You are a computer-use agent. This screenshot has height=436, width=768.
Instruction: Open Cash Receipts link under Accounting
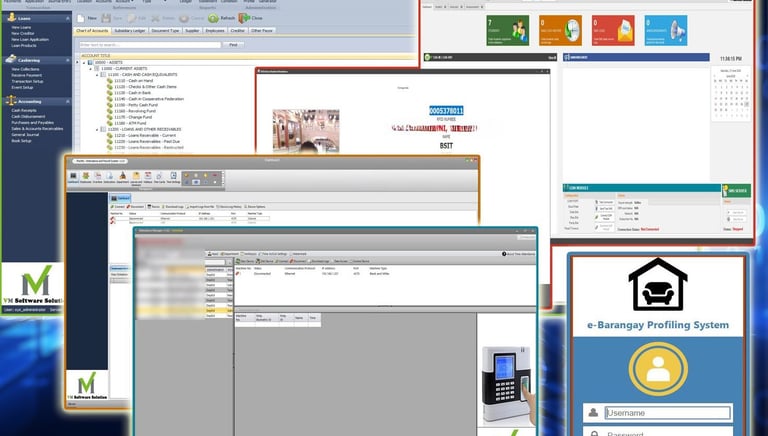point(24,110)
